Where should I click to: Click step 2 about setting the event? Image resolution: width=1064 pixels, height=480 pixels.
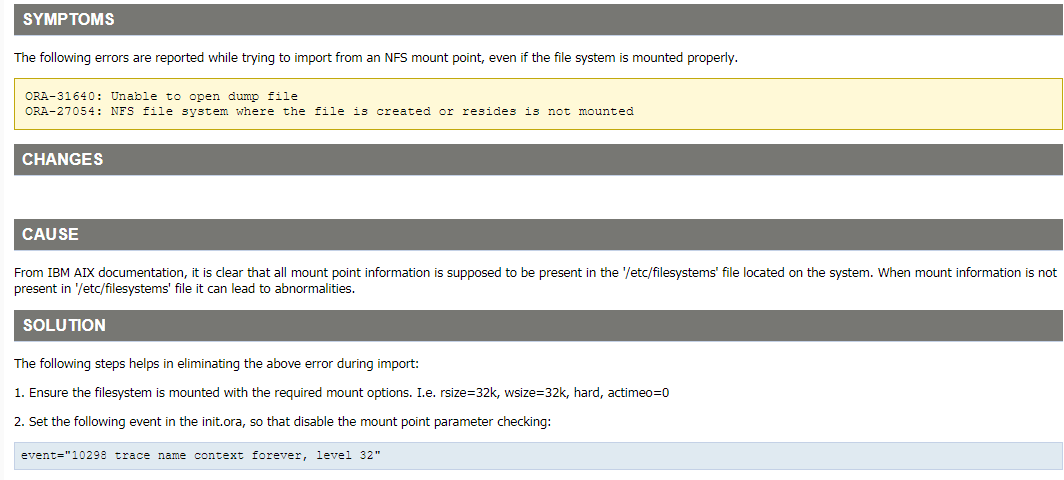pos(282,422)
